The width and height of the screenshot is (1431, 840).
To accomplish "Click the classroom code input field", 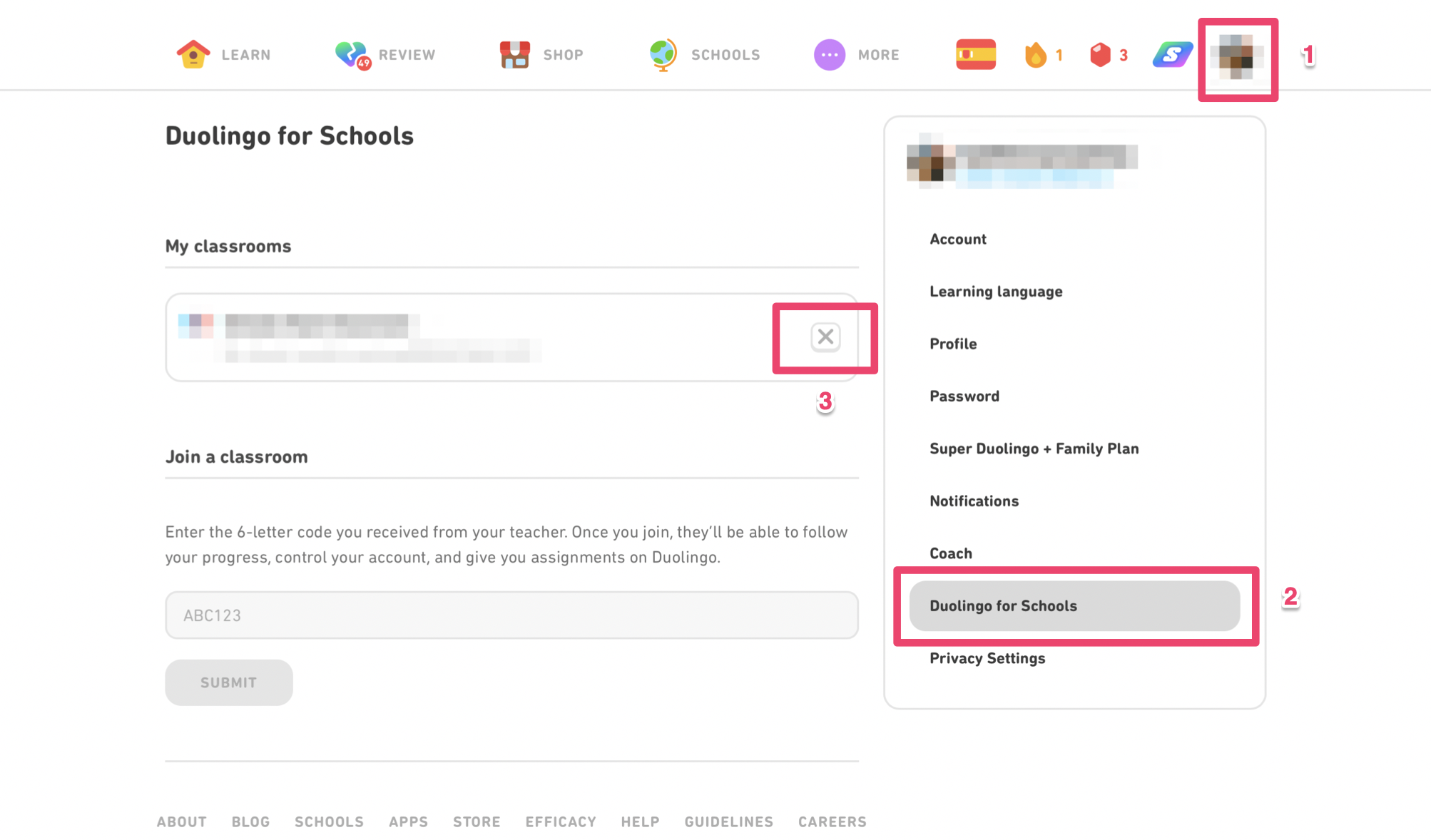I will tap(511, 615).
